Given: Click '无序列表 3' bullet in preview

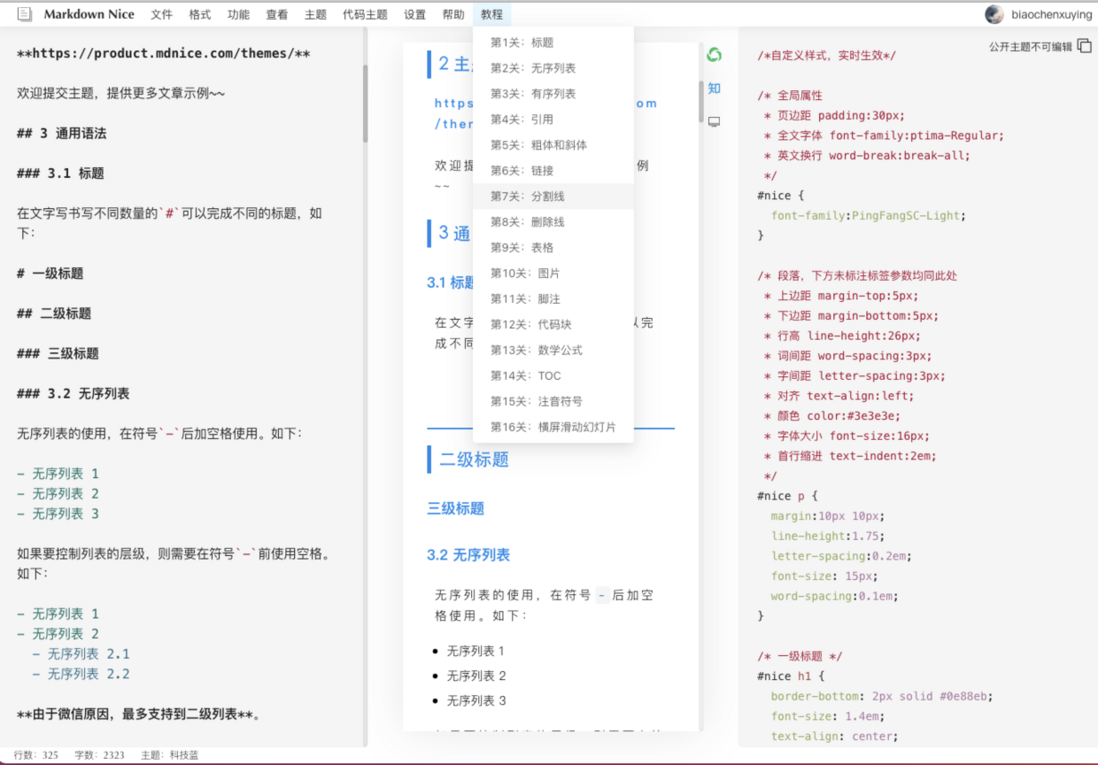Looking at the screenshot, I should click(x=476, y=701).
